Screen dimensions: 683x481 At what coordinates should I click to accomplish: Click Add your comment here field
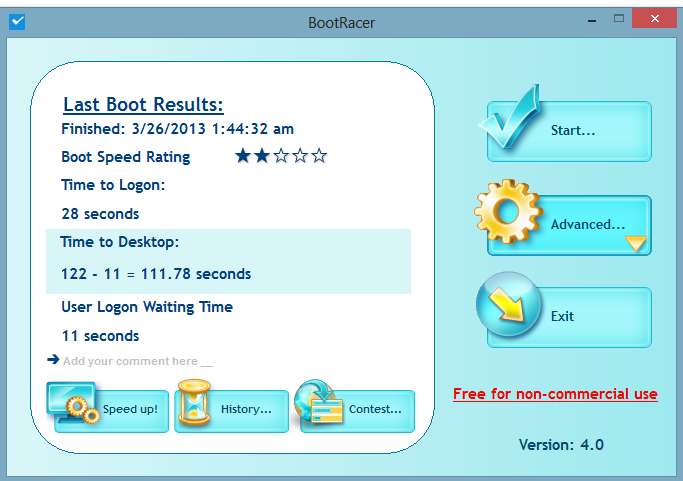(x=138, y=361)
